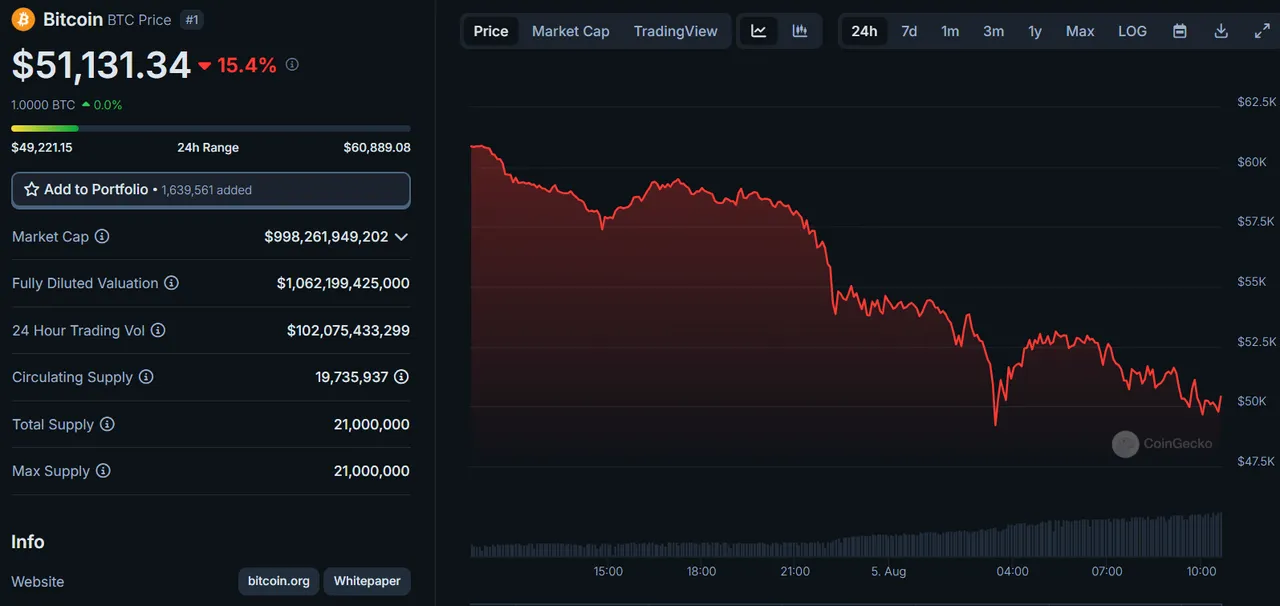Image resolution: width=1280 pixels, height=606 pixels.
Task: Select the Max time range
Action: tap(1080, 31)
